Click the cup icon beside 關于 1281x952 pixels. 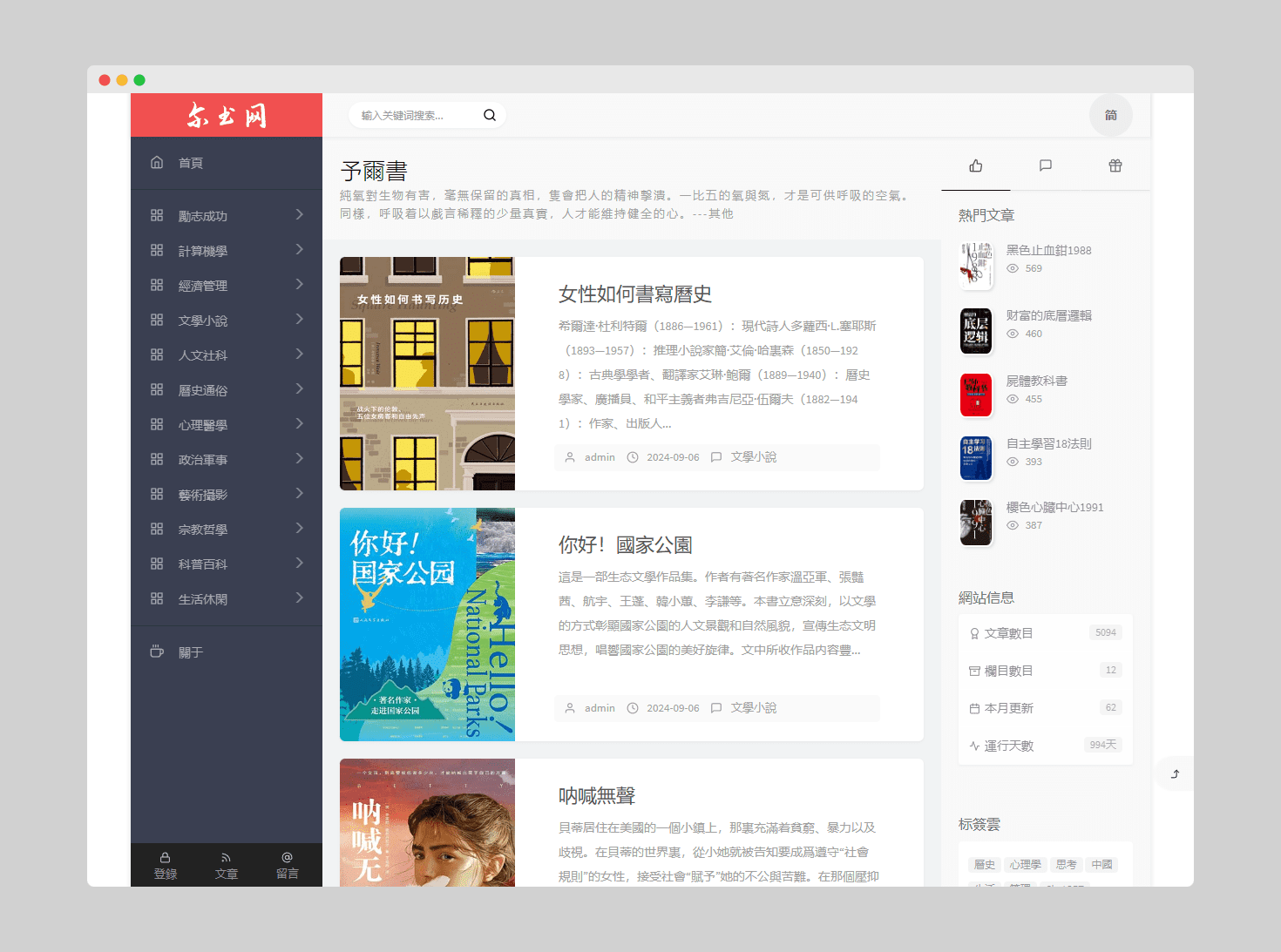(157, 651)
